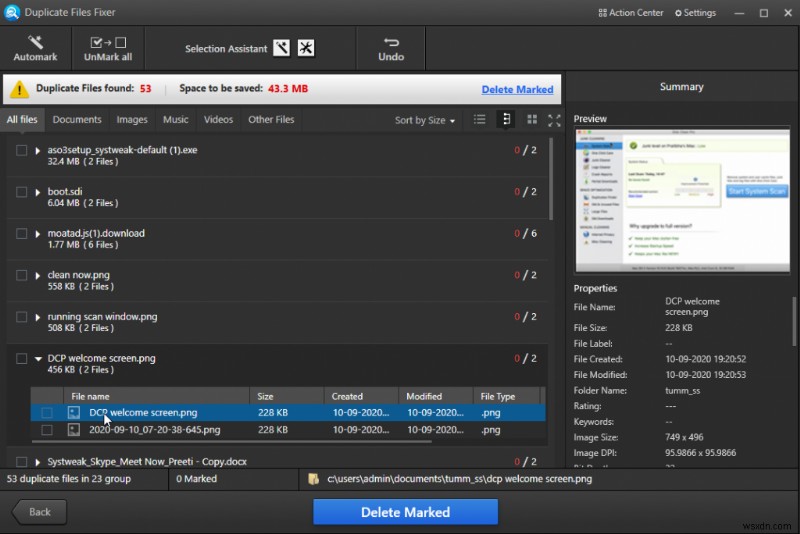800x534 pixels.
Task: Click the blue Delete Marked button
Action: [406, 512]
